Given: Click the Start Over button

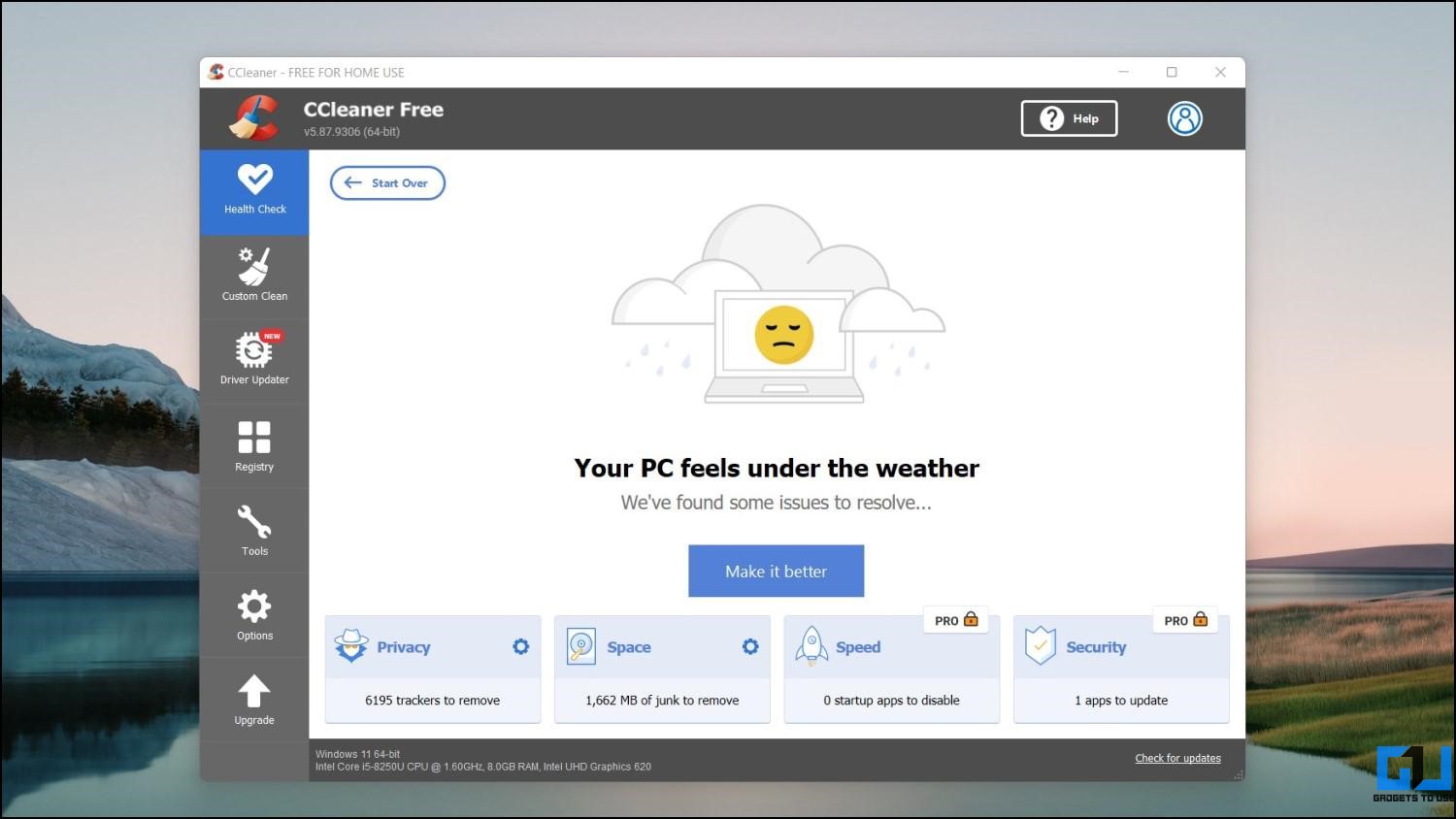Looking at the screenshot, I should pos(387,182).
